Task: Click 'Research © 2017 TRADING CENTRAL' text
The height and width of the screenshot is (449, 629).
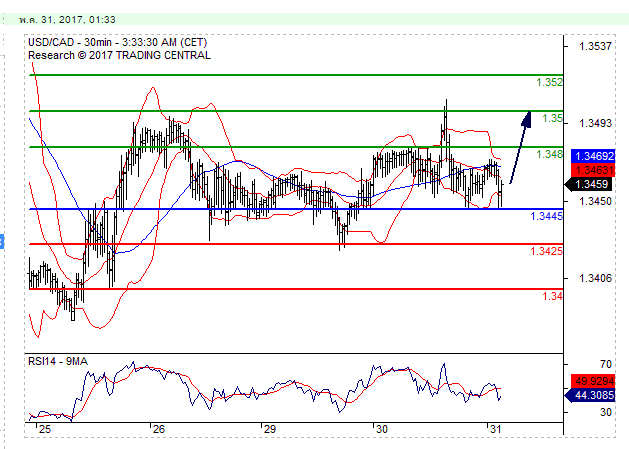Action: click(119, 55)
